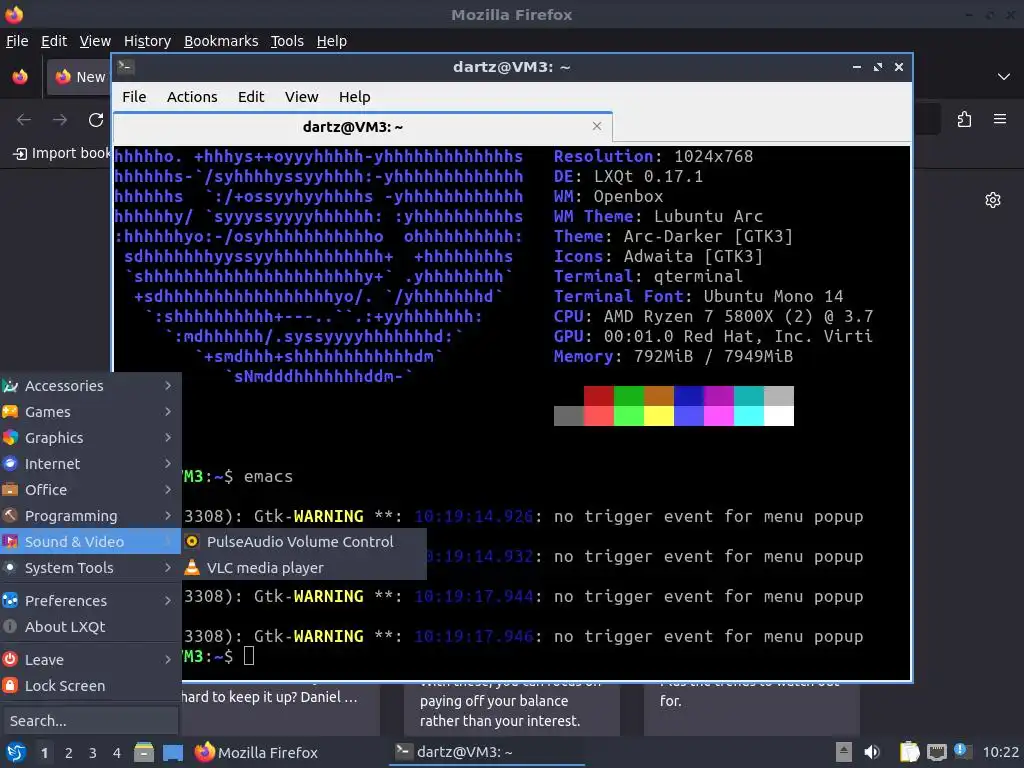Open Firefox History menu

(x=148, y=41)
